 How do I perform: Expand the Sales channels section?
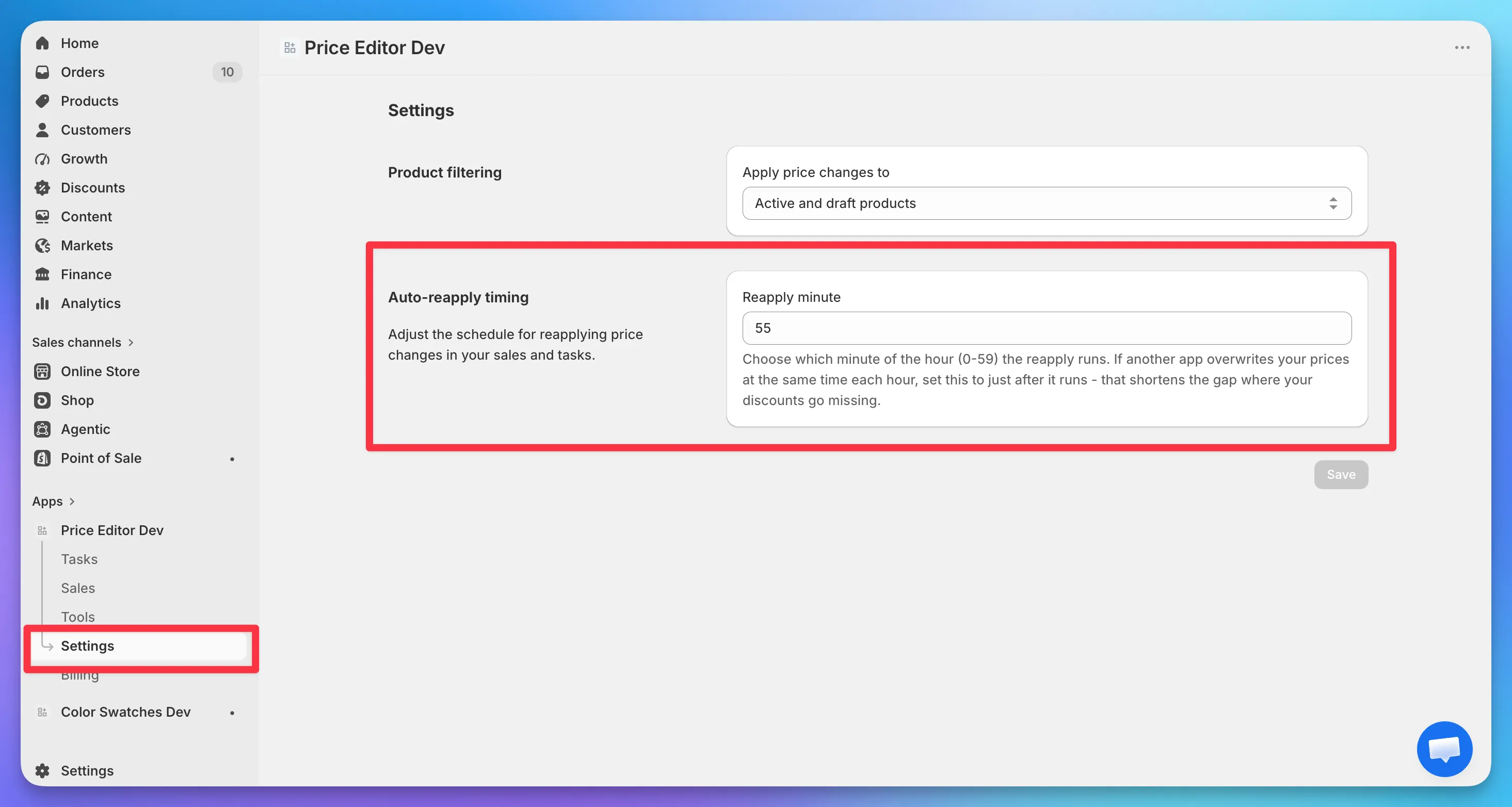point(83,342)
